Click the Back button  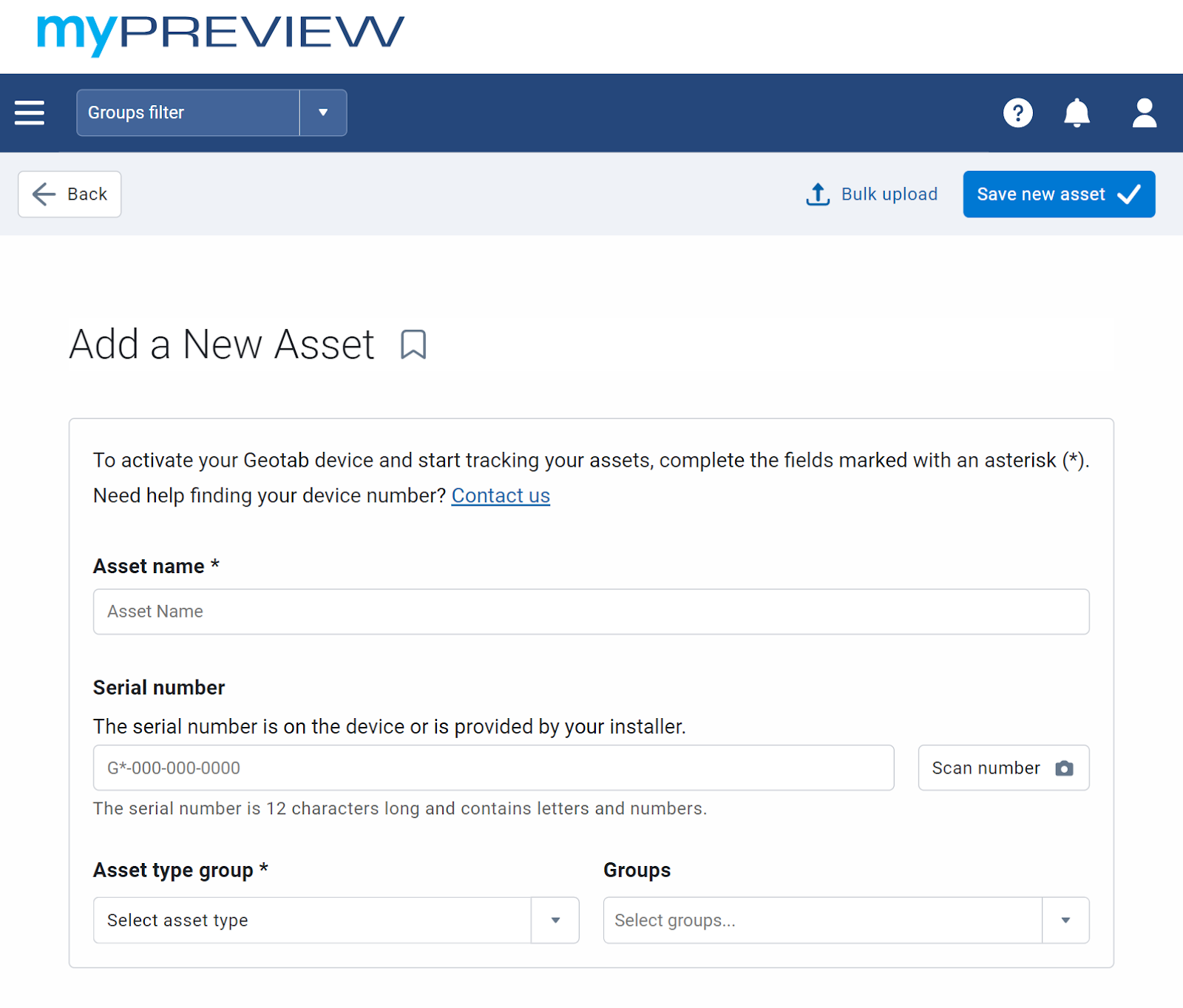tap(70, 194)
